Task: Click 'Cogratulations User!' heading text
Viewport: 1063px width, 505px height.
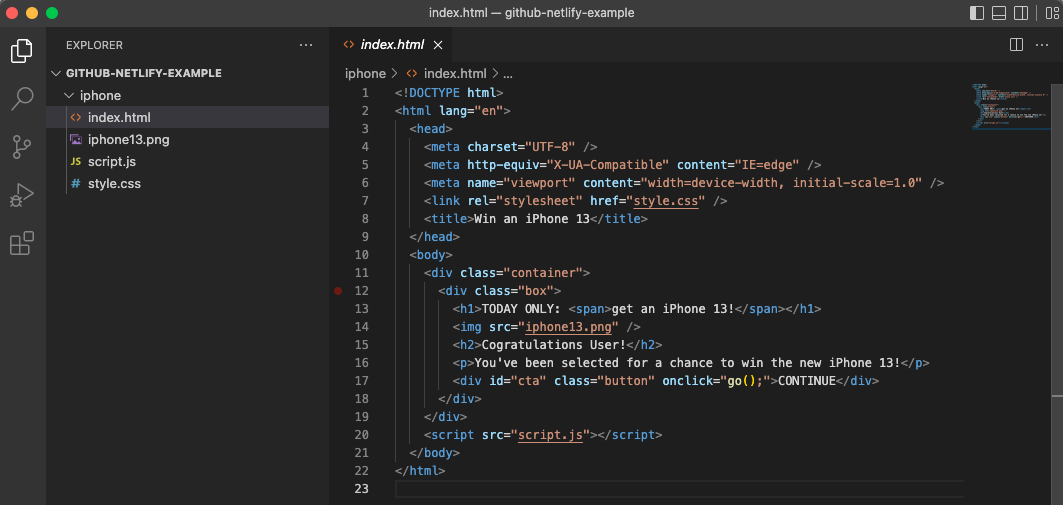Action: (x=554, y=344)
